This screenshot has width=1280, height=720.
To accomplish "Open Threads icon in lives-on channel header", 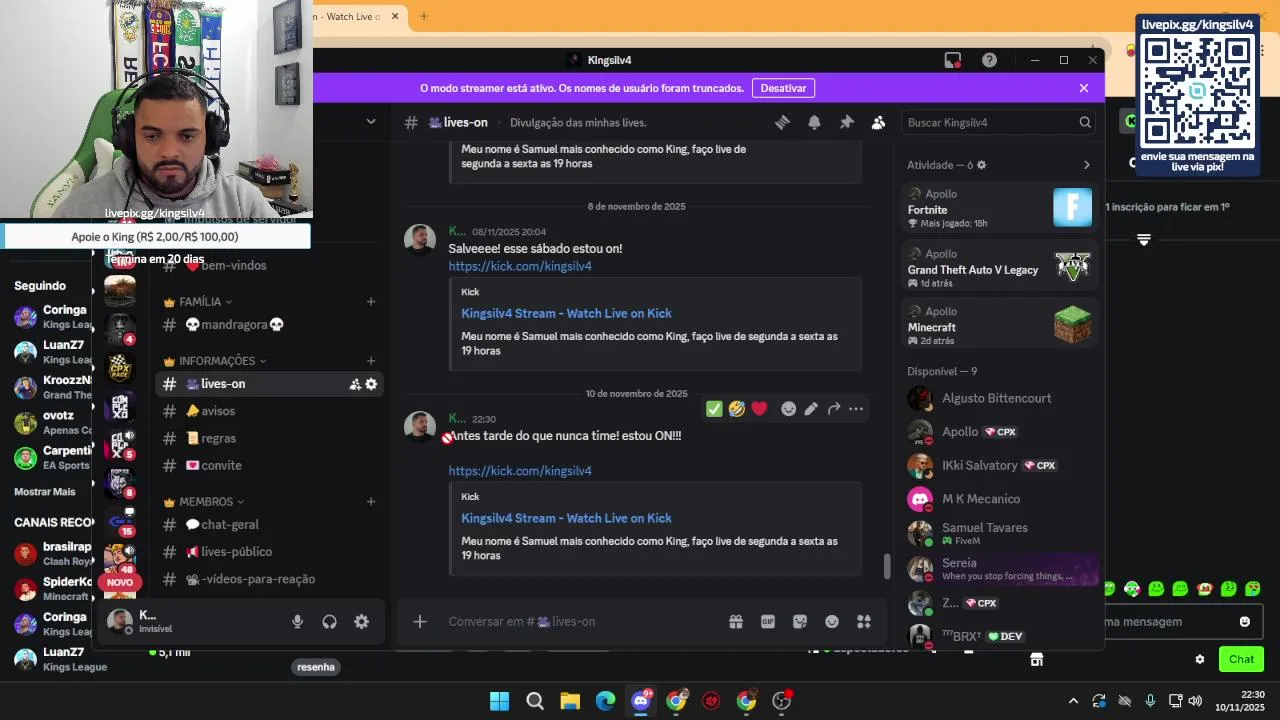I will 782,122.
